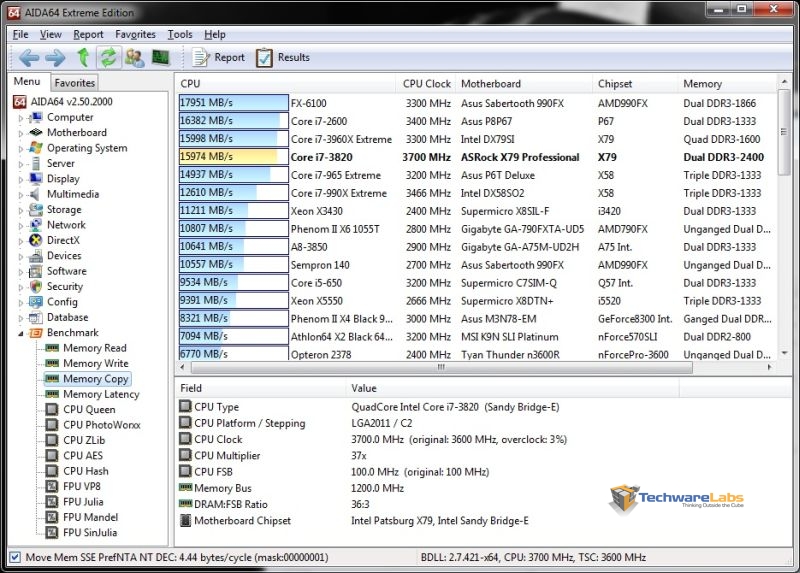Sort by the Motherboard column header
The image size is (800, 573).
pyautogui.click(x=524, y=84)
